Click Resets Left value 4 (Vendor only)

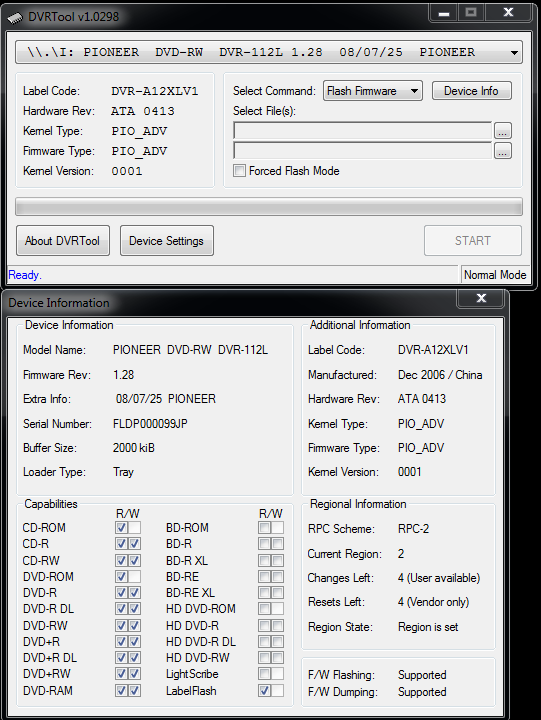click(434, 602)
